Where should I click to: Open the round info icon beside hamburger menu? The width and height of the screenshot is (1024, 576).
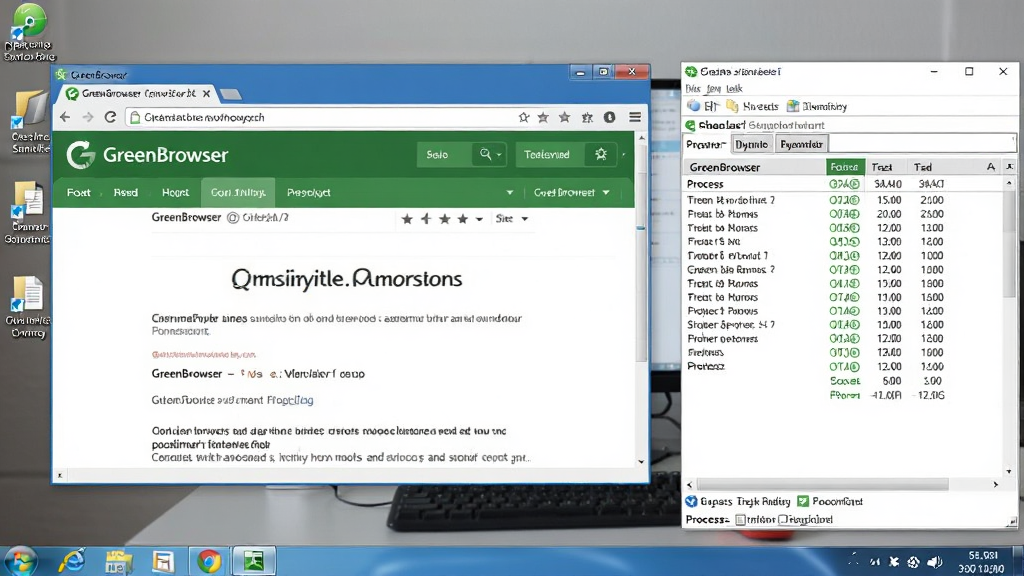[x=609, y=118]
